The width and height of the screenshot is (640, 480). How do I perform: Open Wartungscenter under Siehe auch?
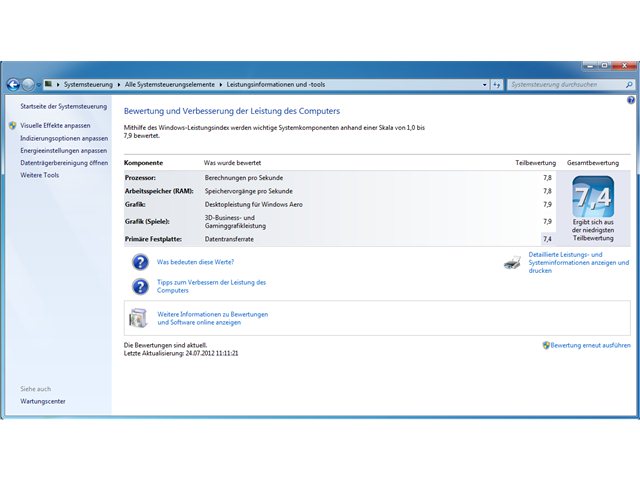pyautogui.click(x=43, y=401)
